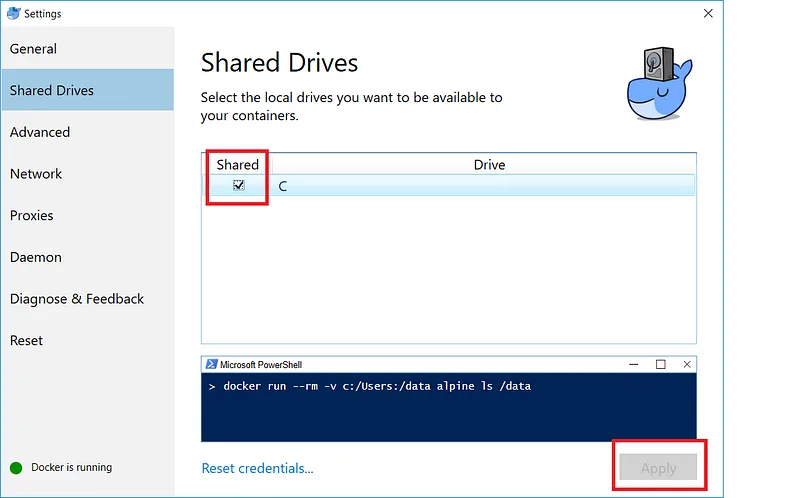Screen dimensions: 800x498
Task: Click the Docker is running status text
Action: (71, 467)
